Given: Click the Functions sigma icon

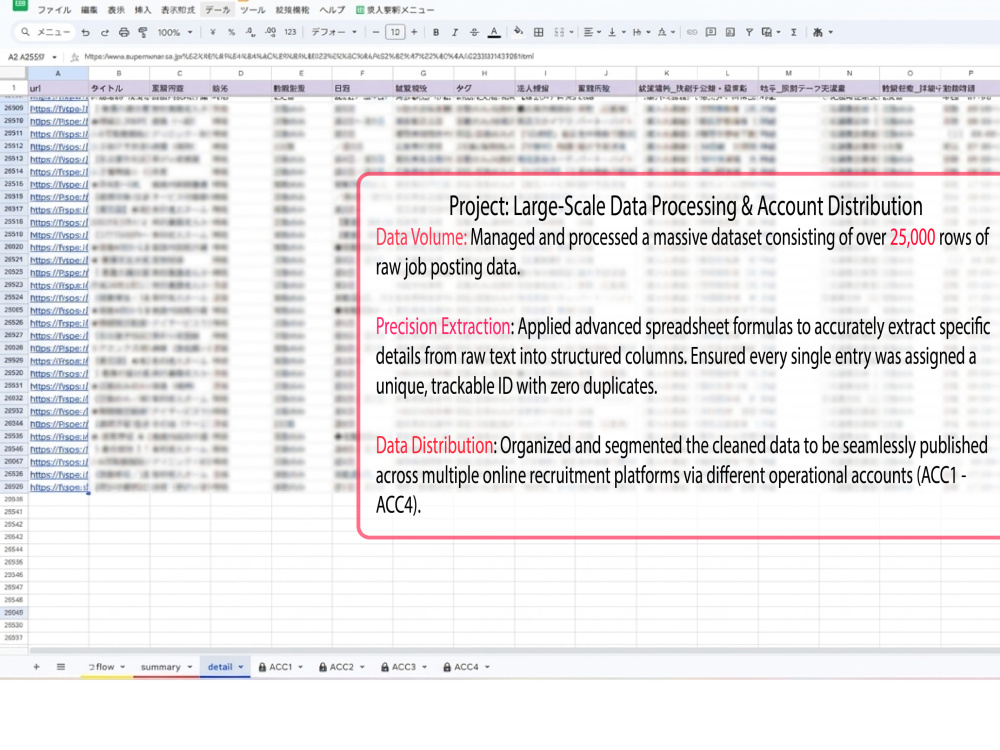Looking at the screenshot, I should pyautogui.click(x=793, y=32).
